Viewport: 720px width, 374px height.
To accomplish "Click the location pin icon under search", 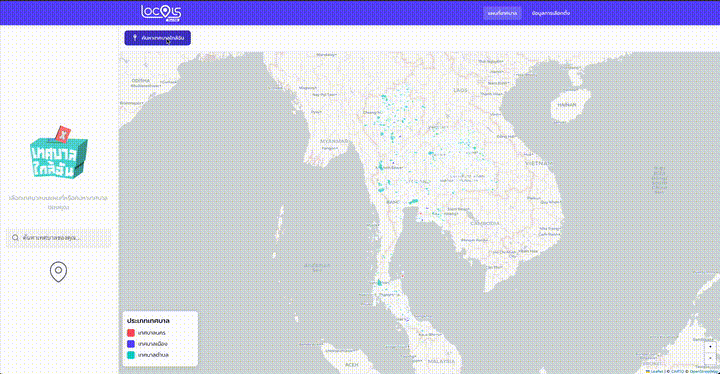I will coord(58,272).
